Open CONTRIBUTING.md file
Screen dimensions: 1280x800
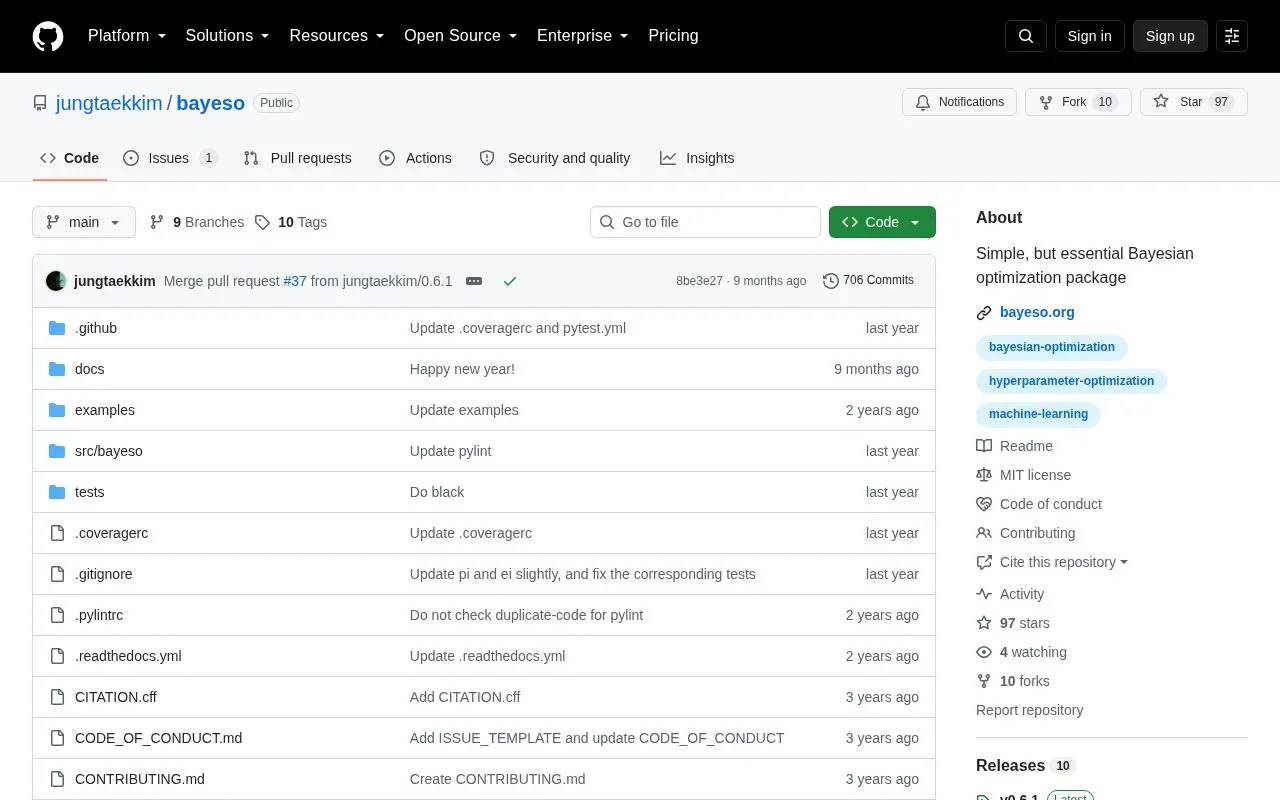(x=140, y=779)
